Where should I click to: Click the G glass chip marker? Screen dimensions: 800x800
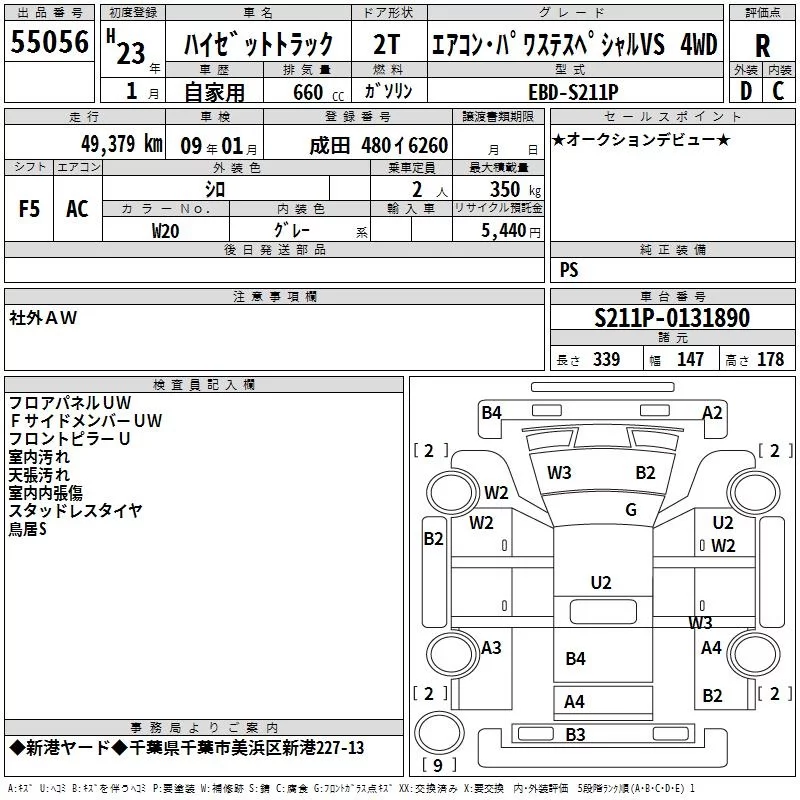(631, 509)
